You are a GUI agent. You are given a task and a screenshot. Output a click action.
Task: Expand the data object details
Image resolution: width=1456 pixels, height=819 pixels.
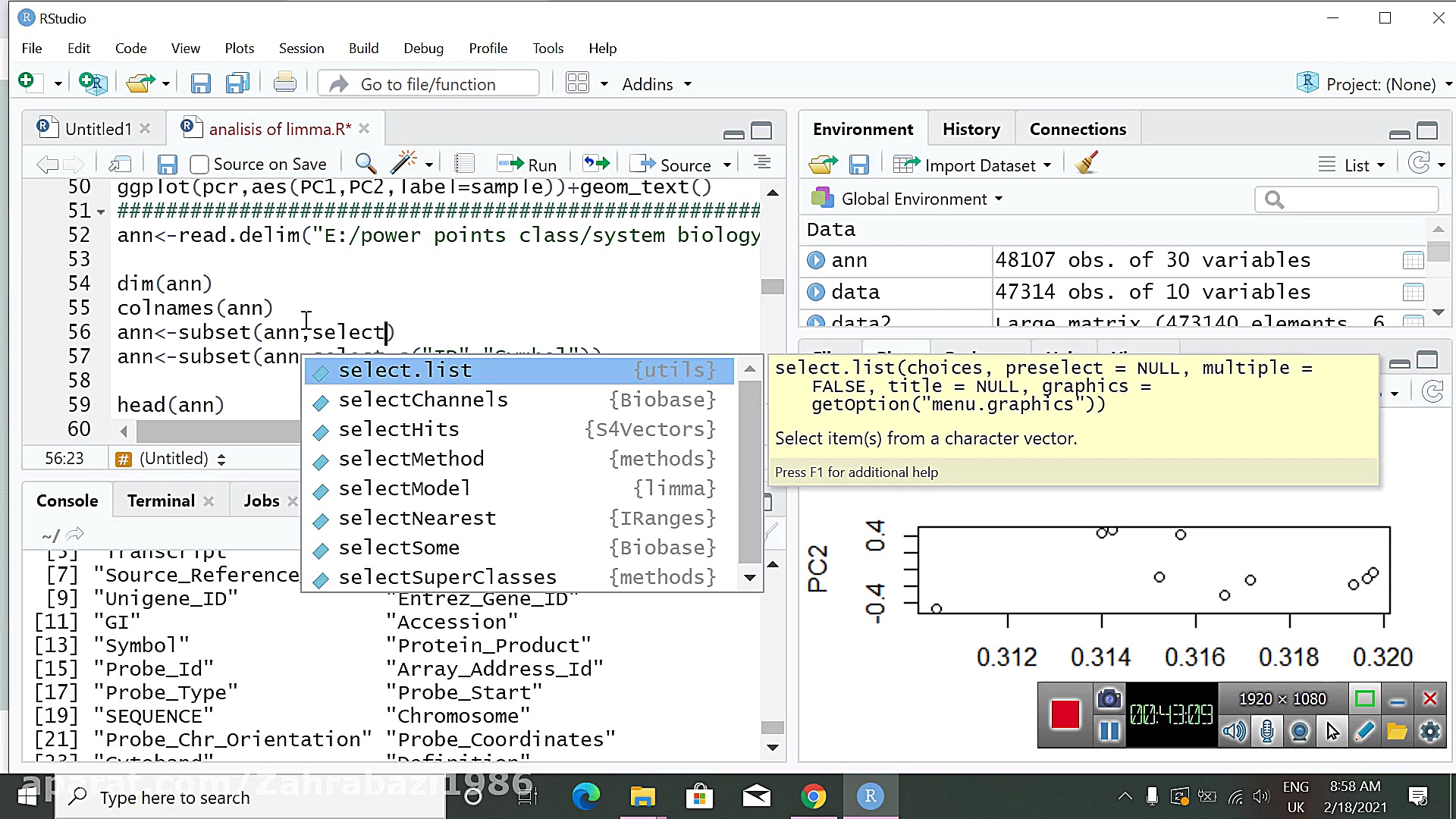point(816,293)
